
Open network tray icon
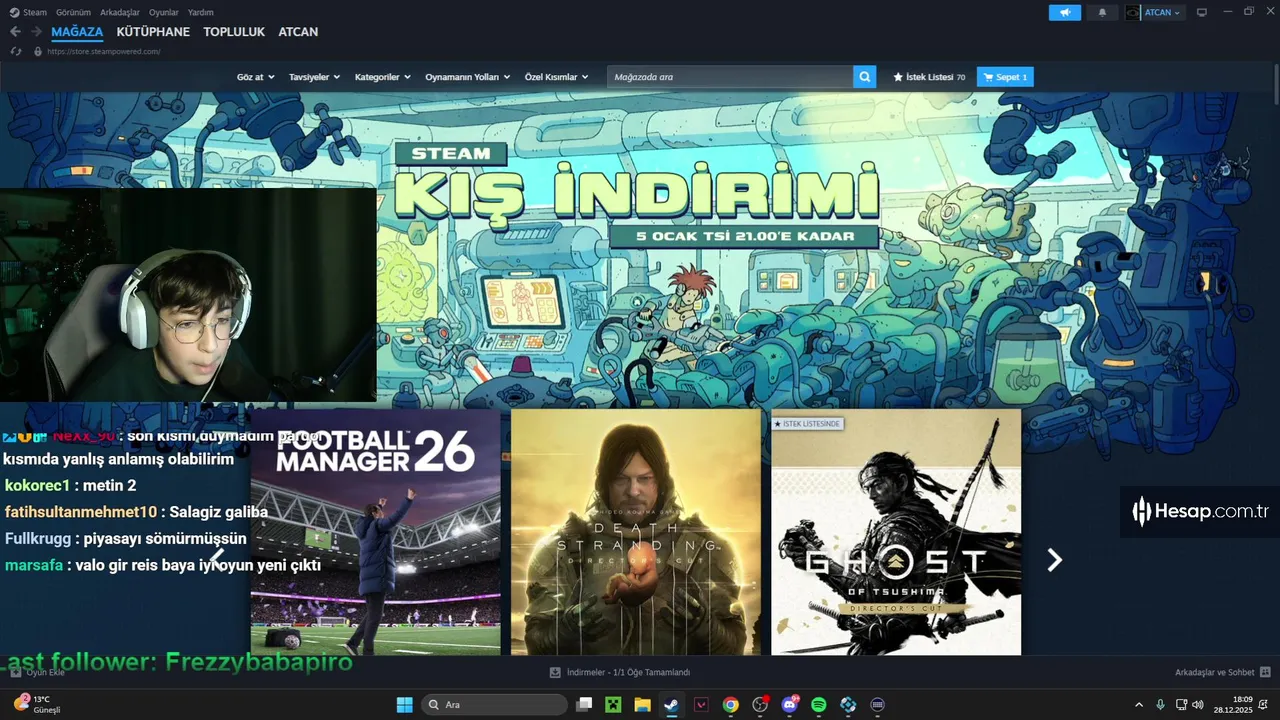click(1181, 705)
